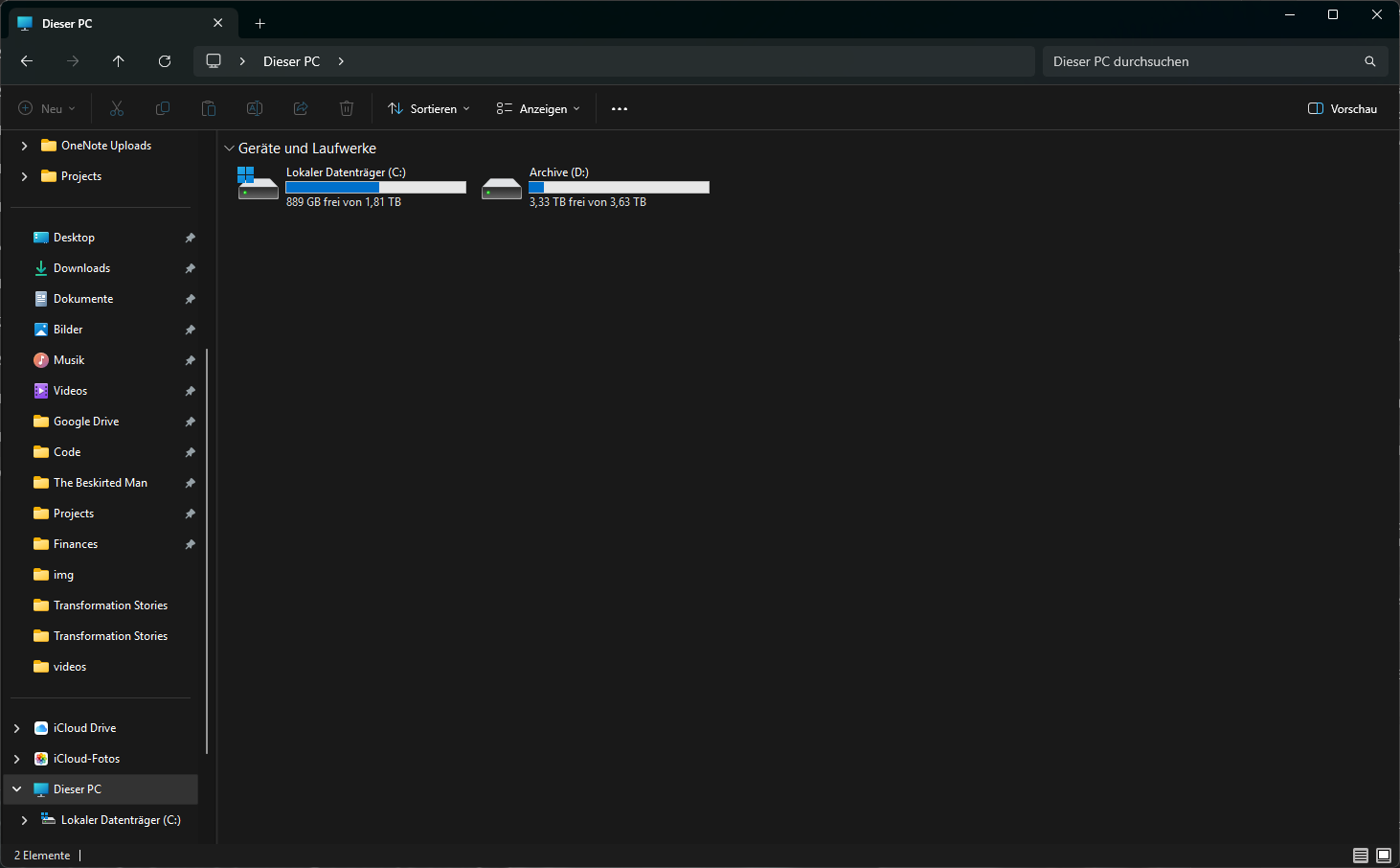This screenshot has height=868, width=1400.
Task: Open the three-dots more options menu
Action: 620,109
